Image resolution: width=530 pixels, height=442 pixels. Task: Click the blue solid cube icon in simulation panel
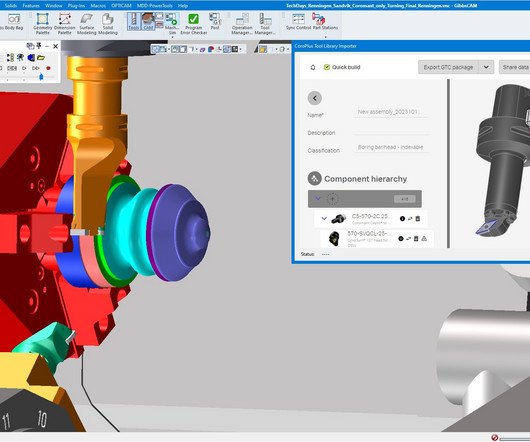31,58
